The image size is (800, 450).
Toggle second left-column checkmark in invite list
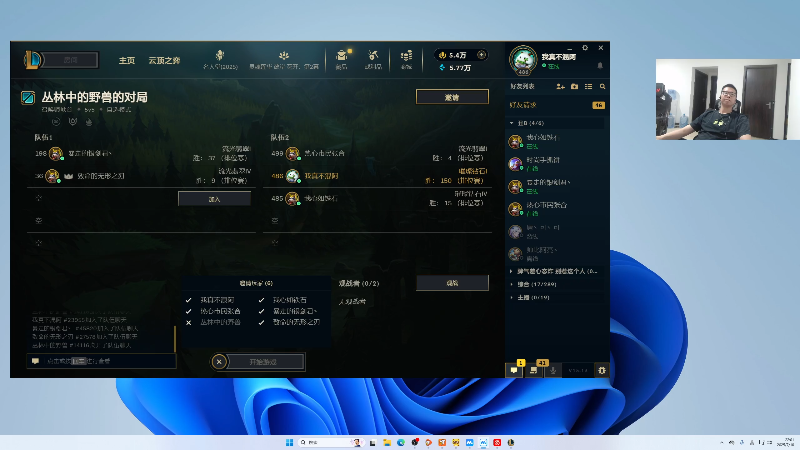[189, 311]
